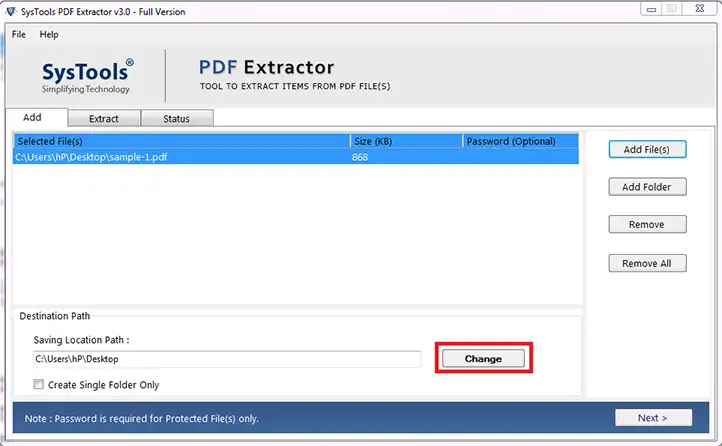Image resolution: width=722 pixels, height=446 pixels.
Task: Click Change to modify destination path
Action: pos(483,359)
